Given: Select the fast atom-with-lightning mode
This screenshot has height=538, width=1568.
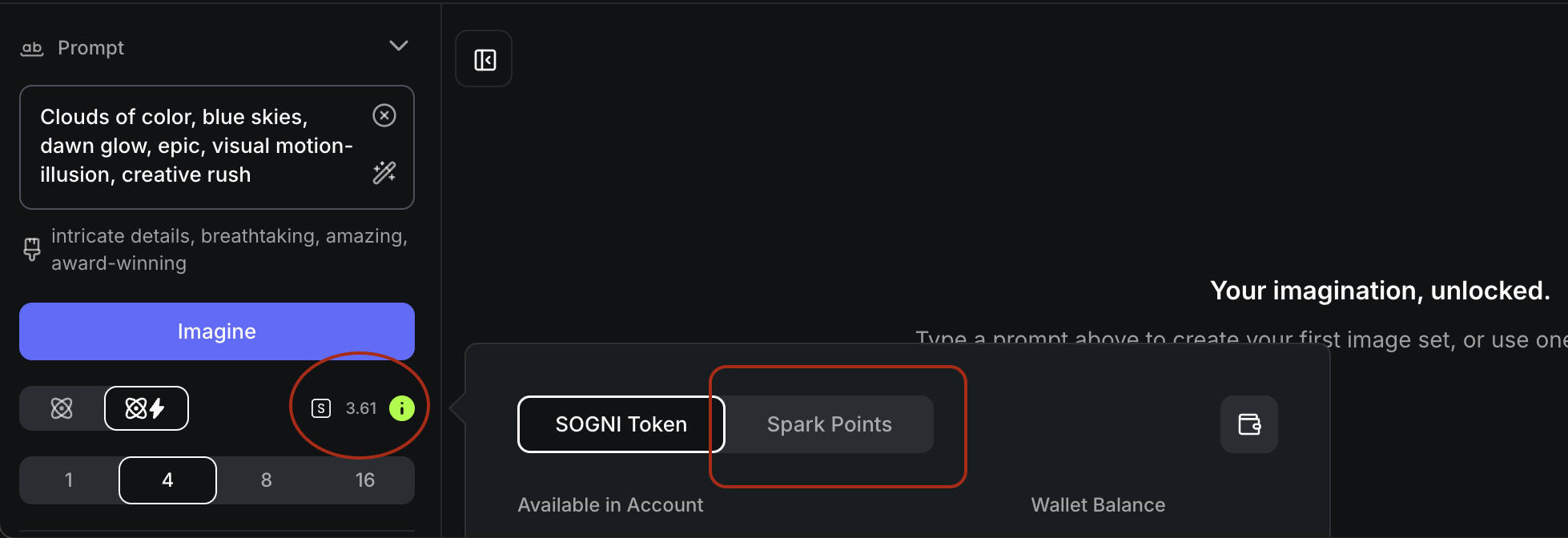Looking at the screenshot, I should pyautogui.click(x=146, y=408).
